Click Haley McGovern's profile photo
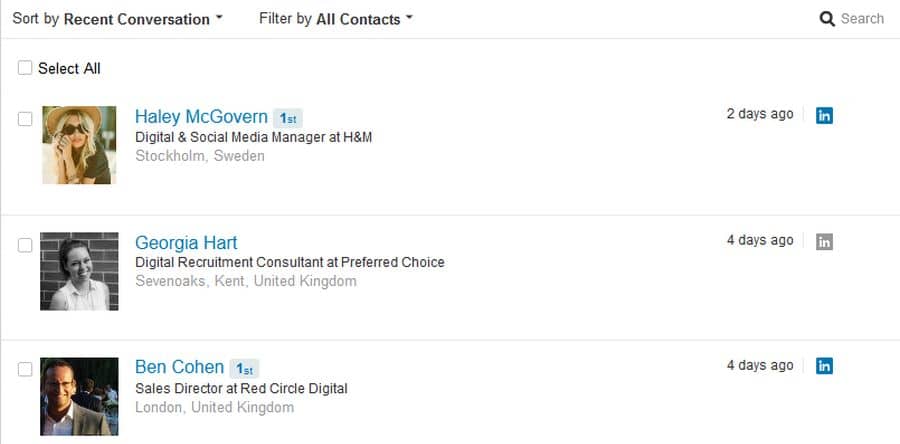Image resolution: width=900 pixels, height=444 pixels. point(79,145)
